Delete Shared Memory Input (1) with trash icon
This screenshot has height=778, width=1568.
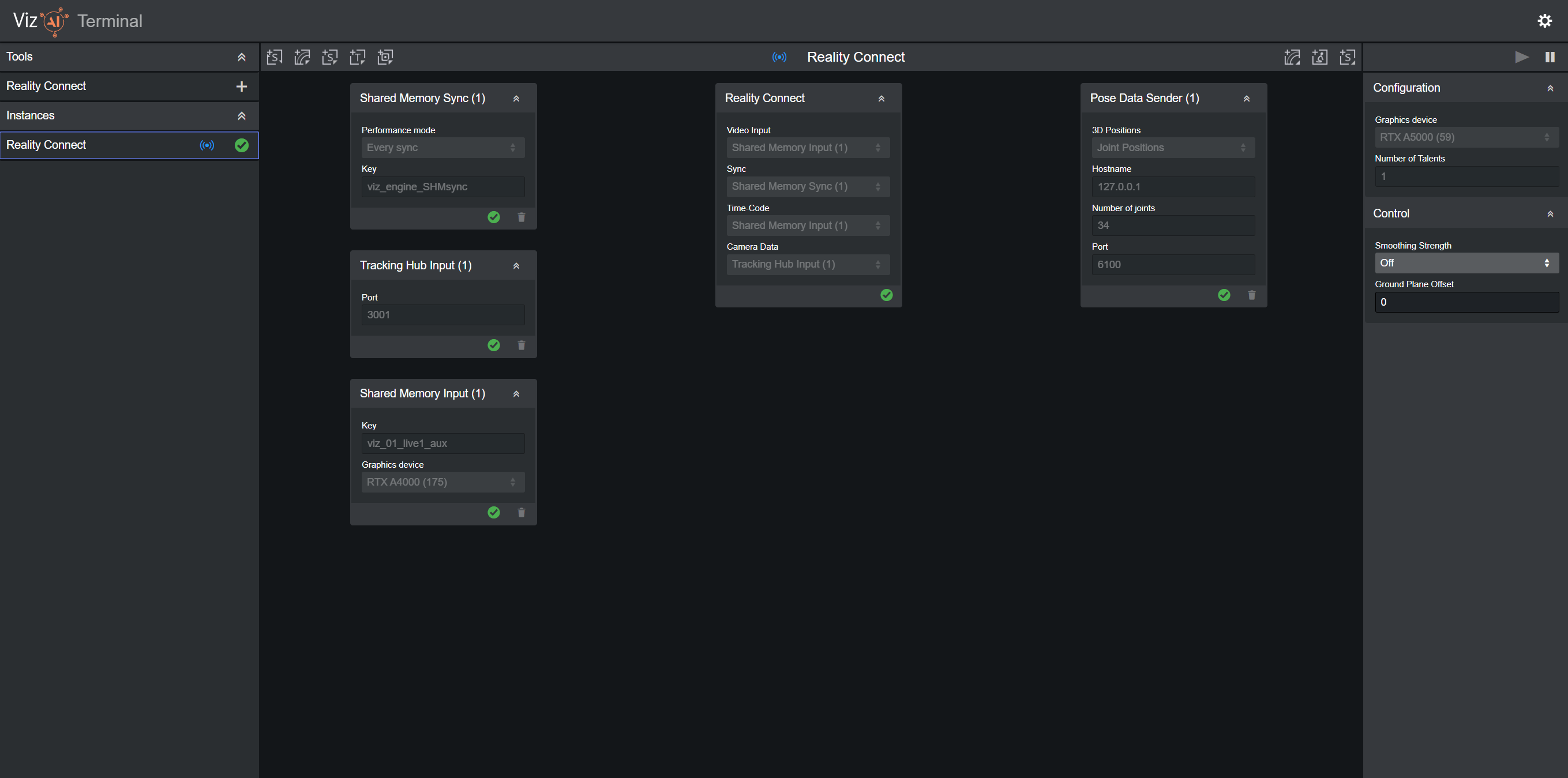pos(522,513)
